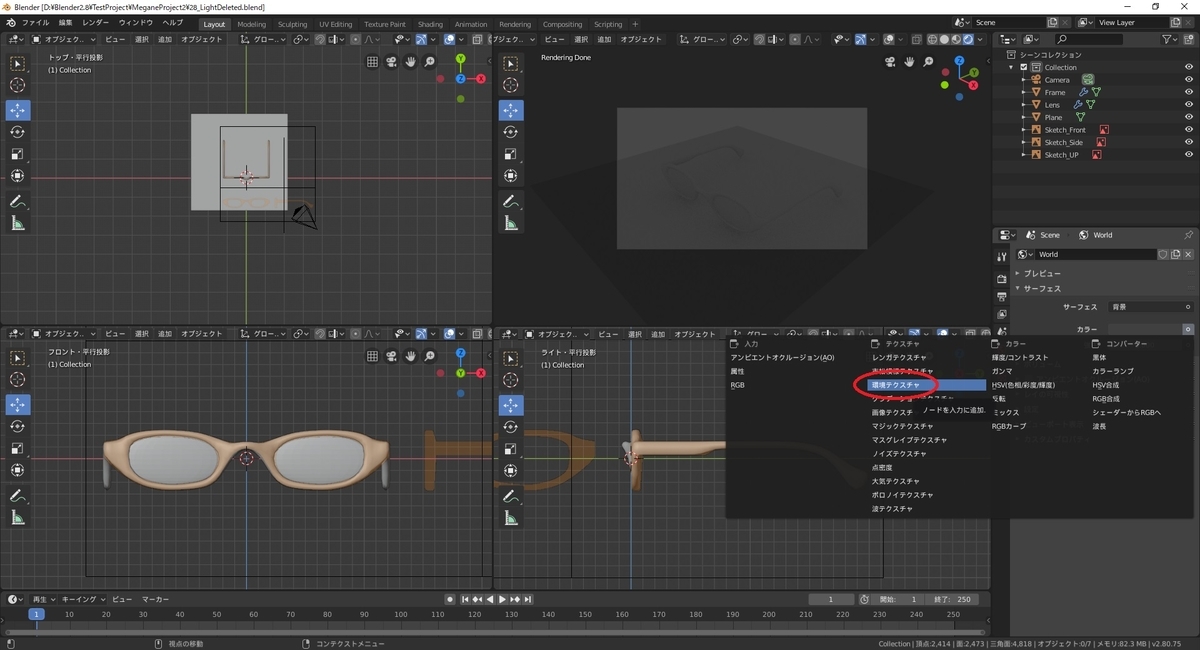Select the Measure tool in front viewport
This screenshot has width=1200, height=650.
[x=18, y=518]
